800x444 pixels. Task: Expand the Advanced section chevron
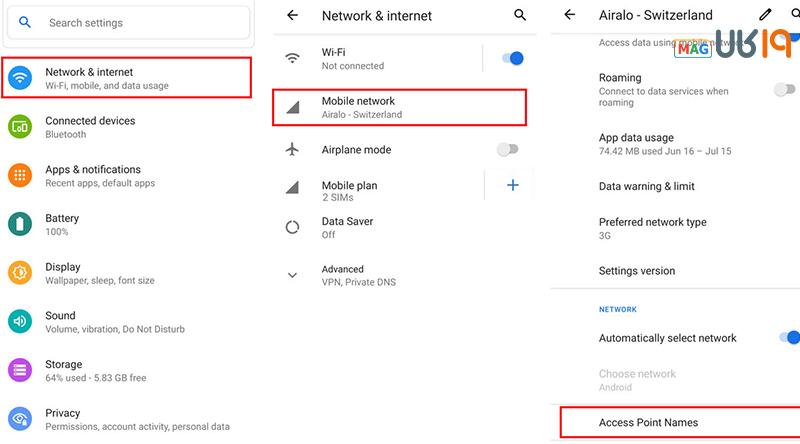[x=293, y=275]
